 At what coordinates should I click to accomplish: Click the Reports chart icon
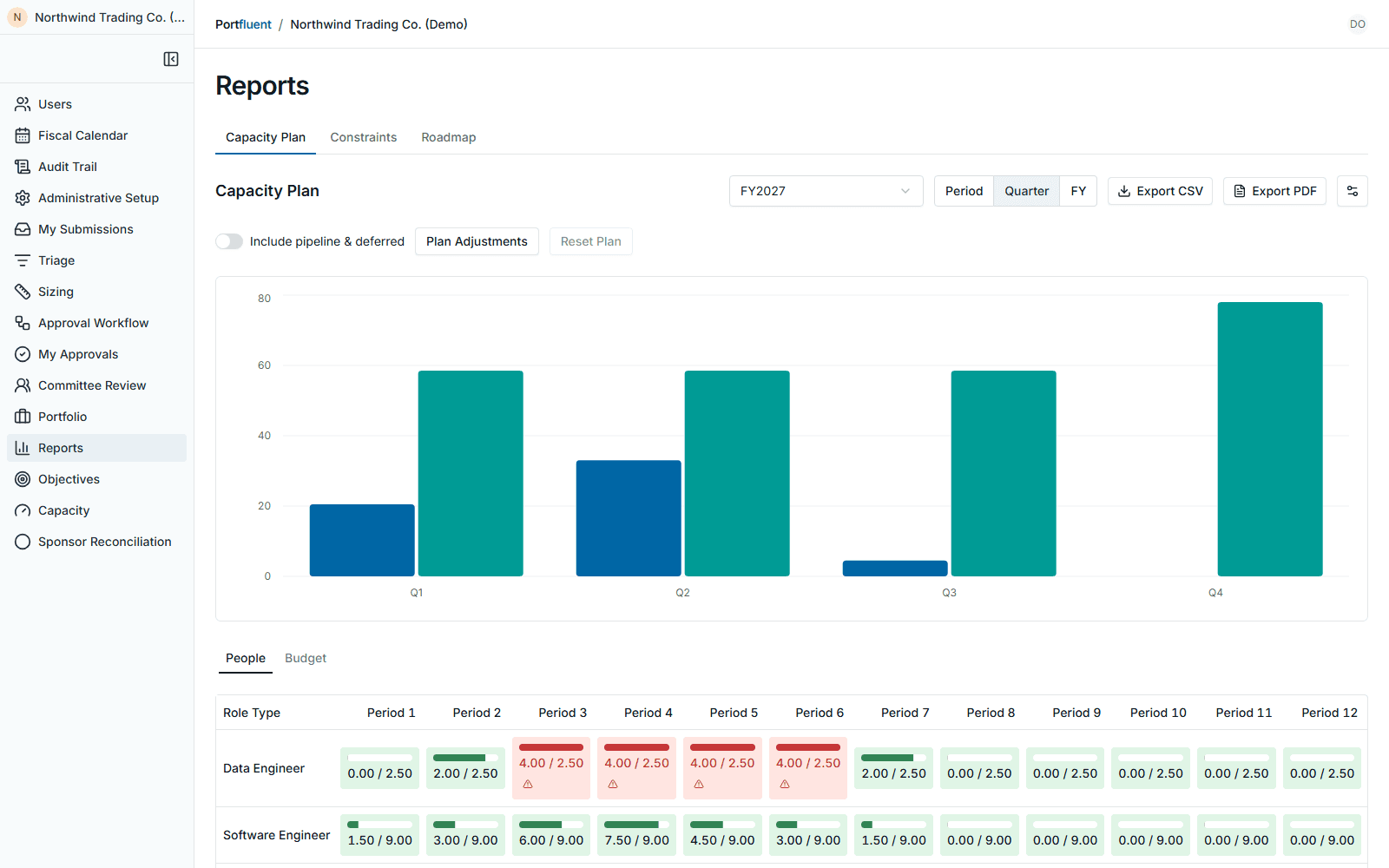[x=23, y=448]
